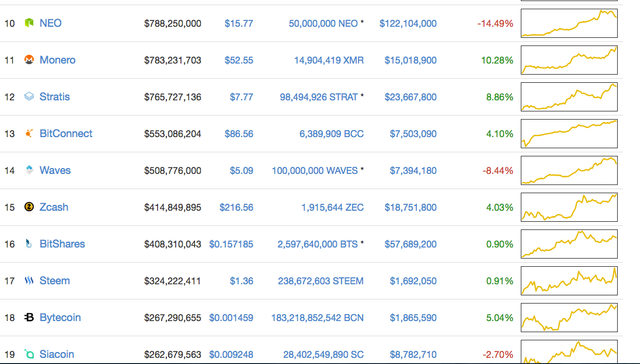Viewport: 640px width, 364px height.
Task: Open the Monero 7-day price graph
Action: [x=569, y=60]
